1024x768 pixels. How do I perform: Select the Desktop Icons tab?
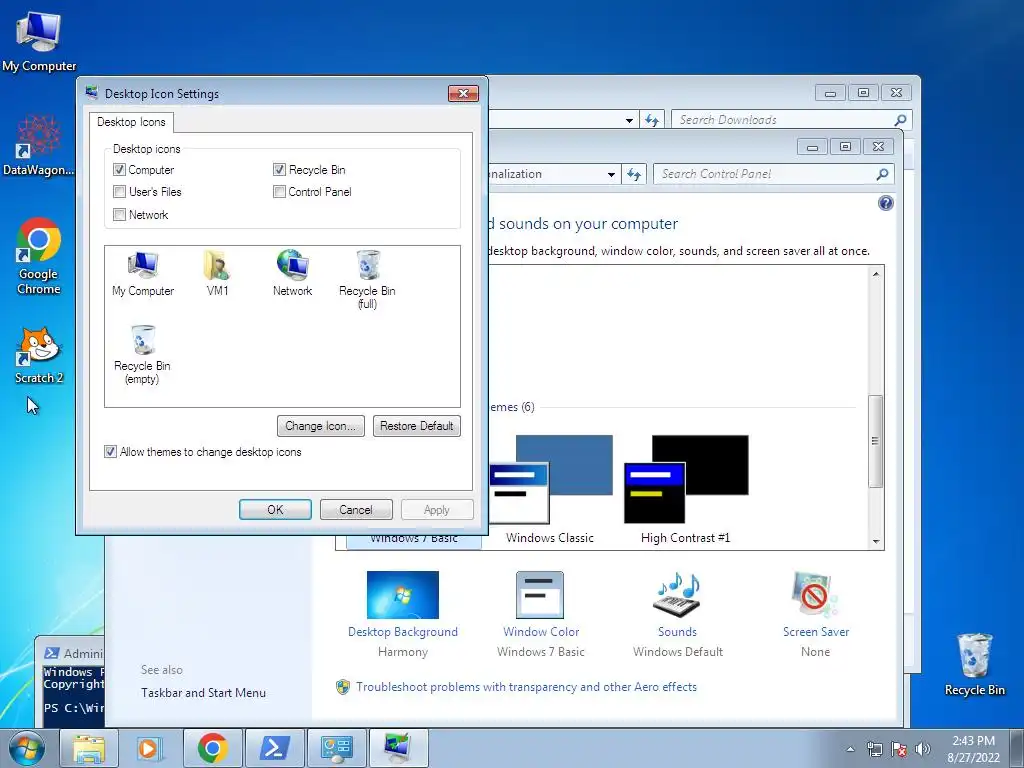131,122
